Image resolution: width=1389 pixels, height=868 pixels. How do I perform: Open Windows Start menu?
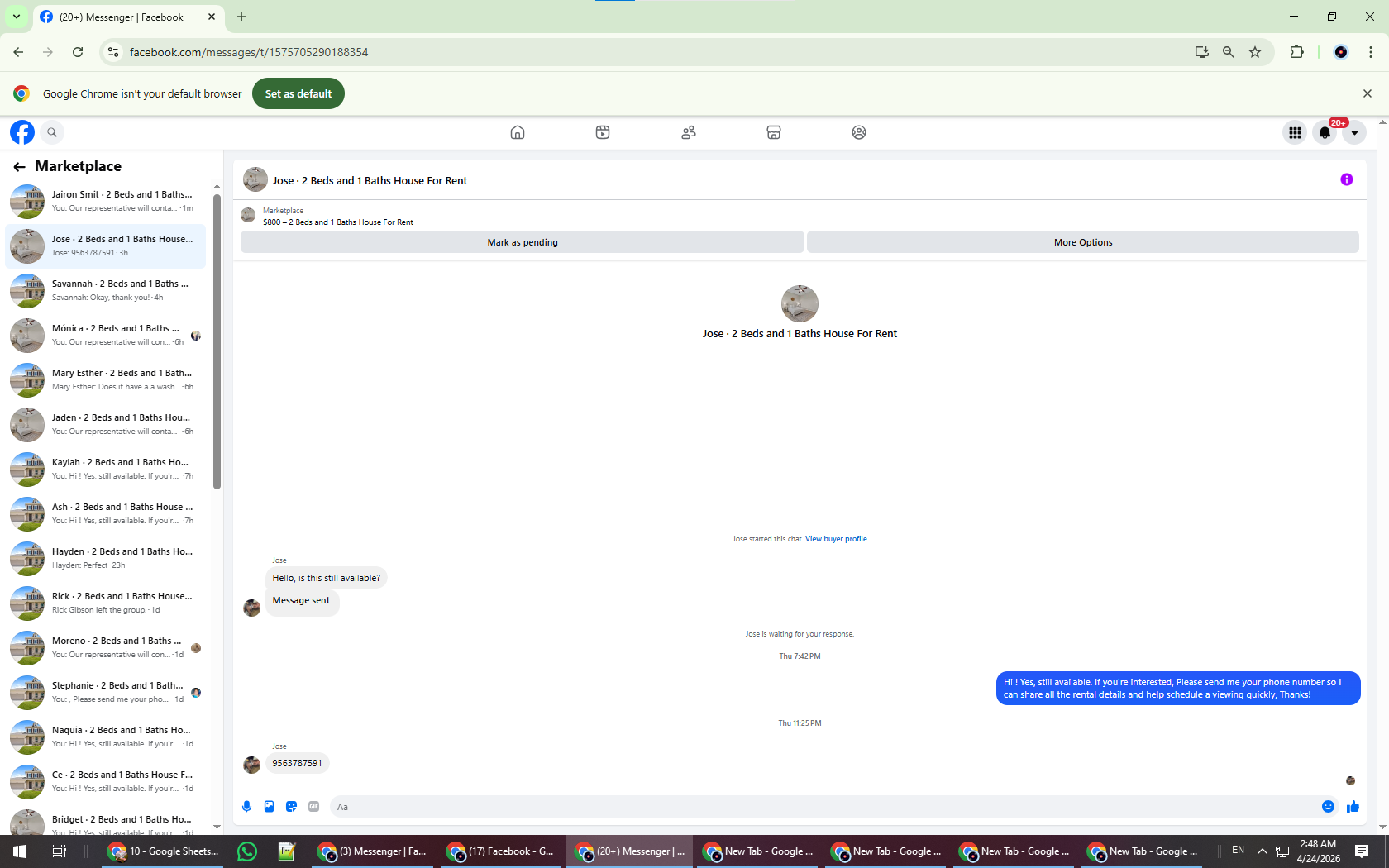(20, 851)
